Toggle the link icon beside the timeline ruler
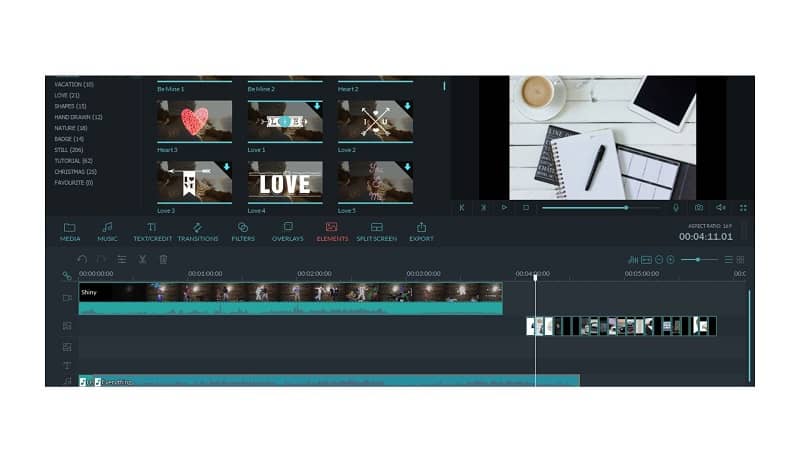 tap(67, 276)
